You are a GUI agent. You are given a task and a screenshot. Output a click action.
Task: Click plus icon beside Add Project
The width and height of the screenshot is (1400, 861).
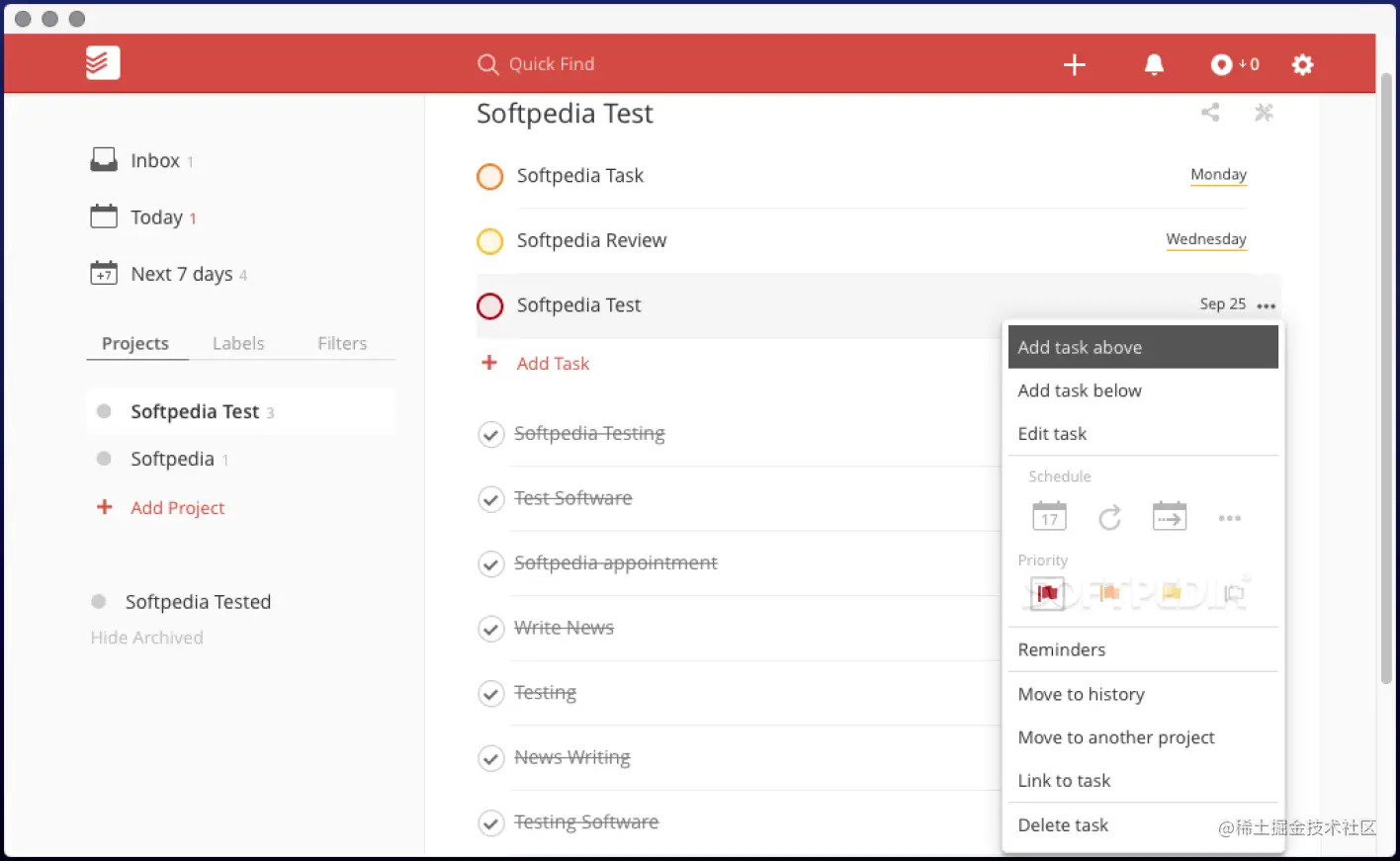(x=104, y=507)
